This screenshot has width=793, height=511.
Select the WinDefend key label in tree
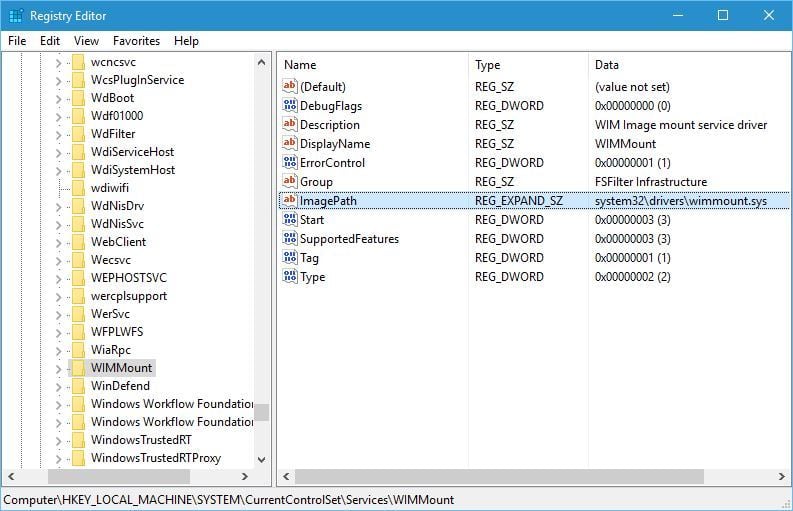point(120,386)
